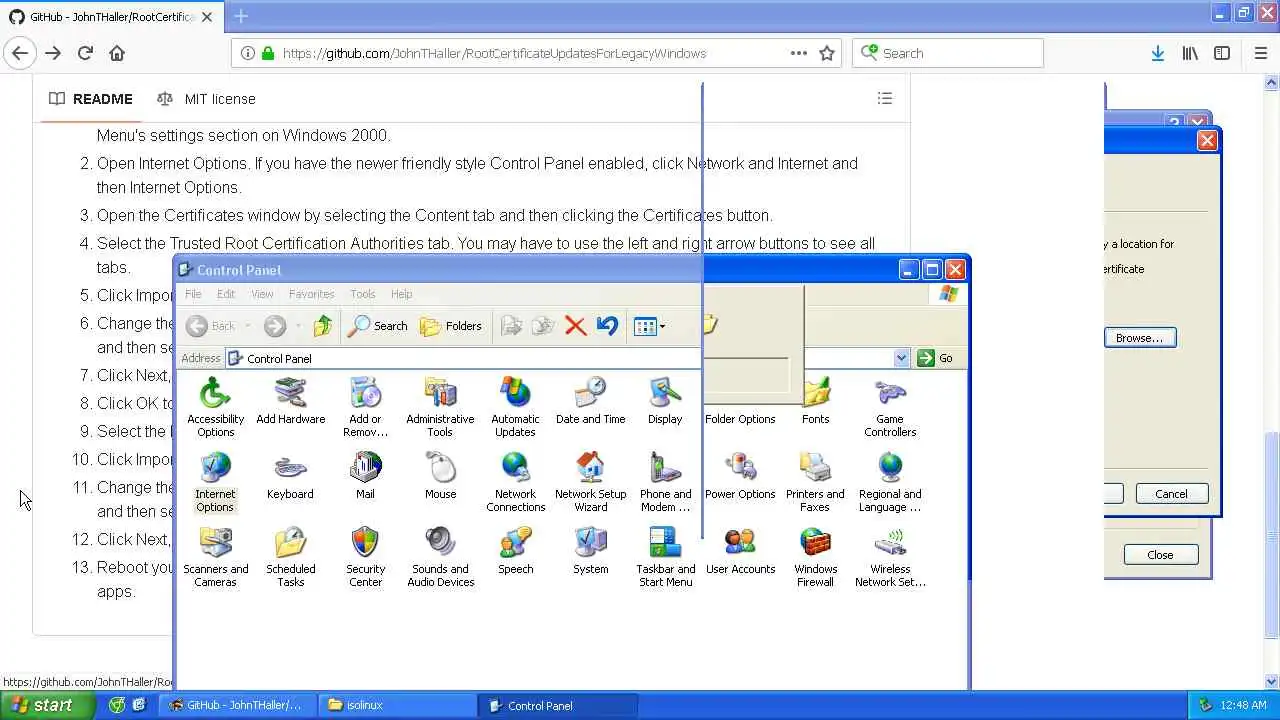Open the Forward button history dropdown arrow
This screenshot has width=1280, height=720.
pyautogui.click(x=297, y=326)
